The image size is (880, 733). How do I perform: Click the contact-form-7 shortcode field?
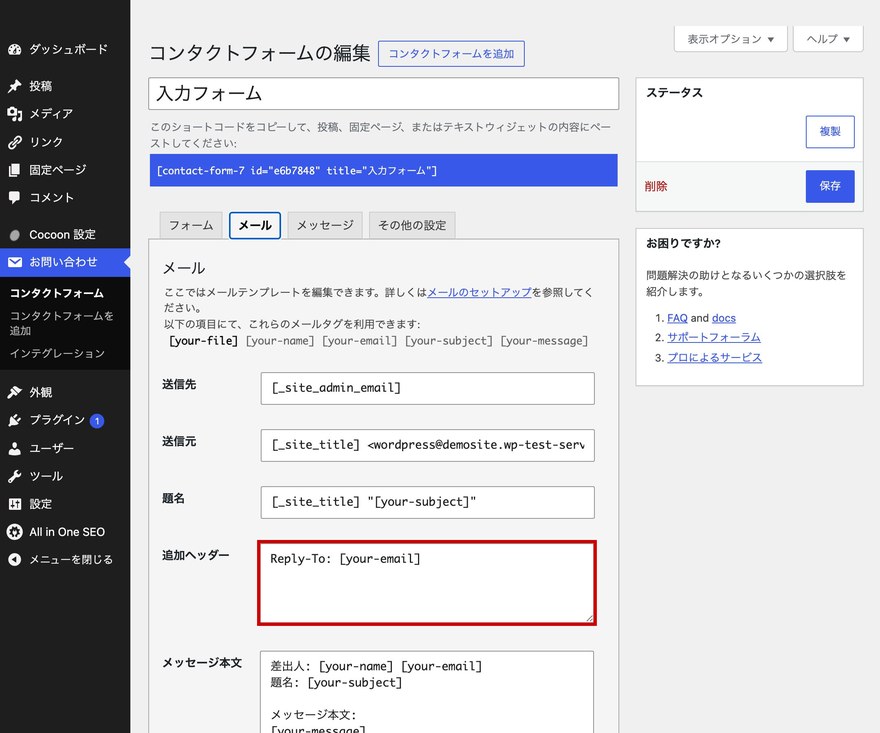tap(383, 170)
